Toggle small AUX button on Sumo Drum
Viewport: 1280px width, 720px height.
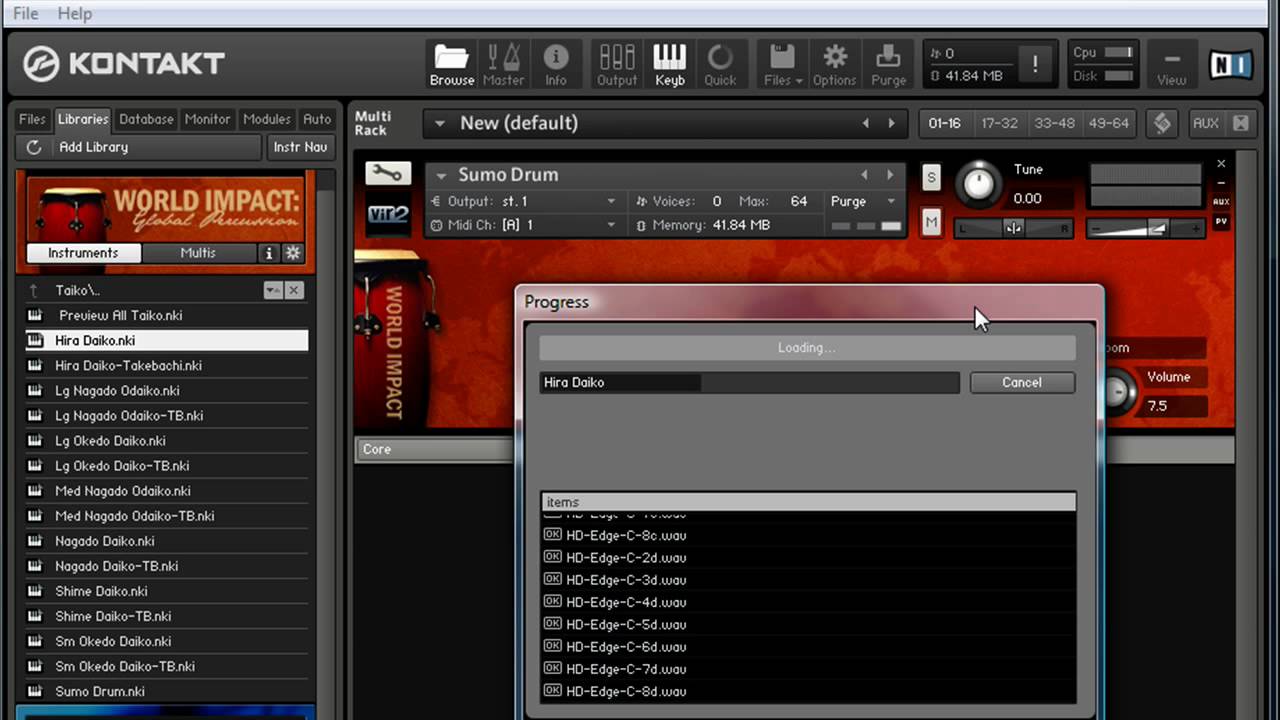1221,202
